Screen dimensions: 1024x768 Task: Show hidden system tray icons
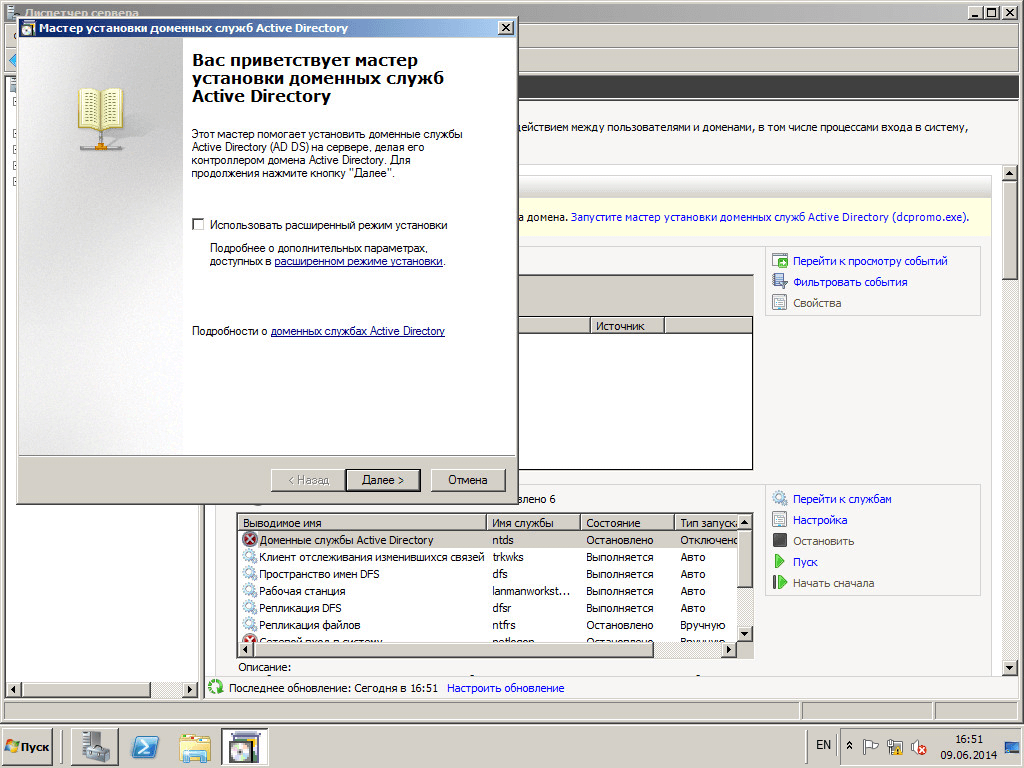(x=849, y=746)
